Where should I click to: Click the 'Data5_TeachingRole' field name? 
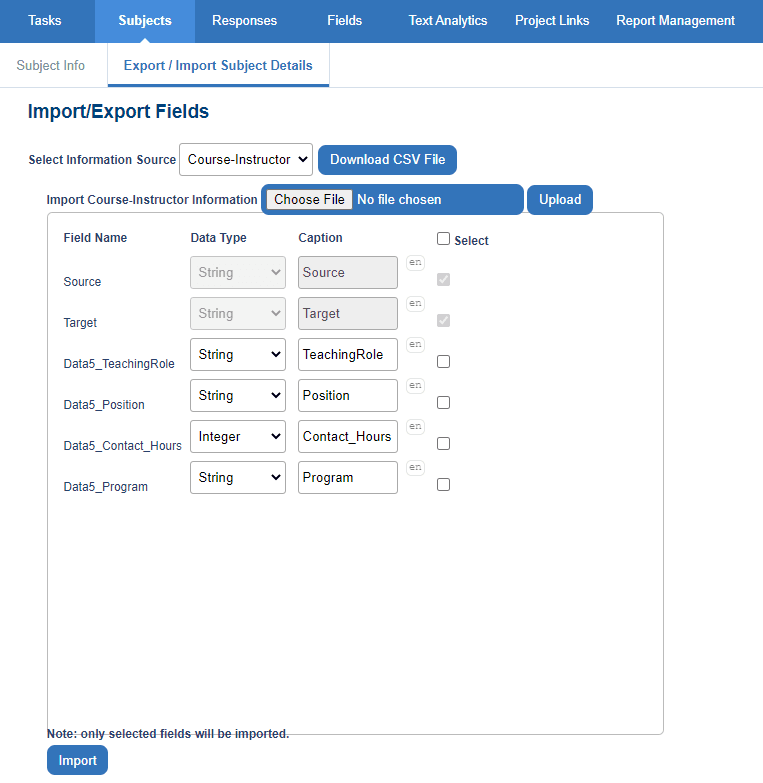(119, 364)
